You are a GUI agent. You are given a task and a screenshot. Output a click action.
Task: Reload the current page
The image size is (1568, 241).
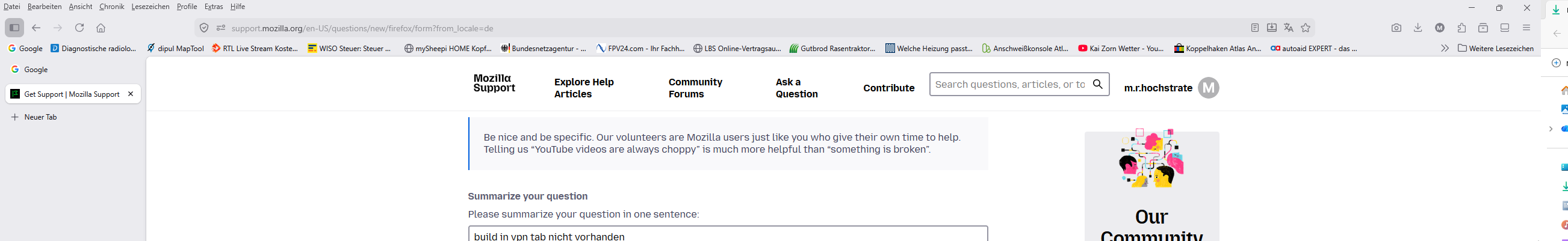[x=79, y=28]
